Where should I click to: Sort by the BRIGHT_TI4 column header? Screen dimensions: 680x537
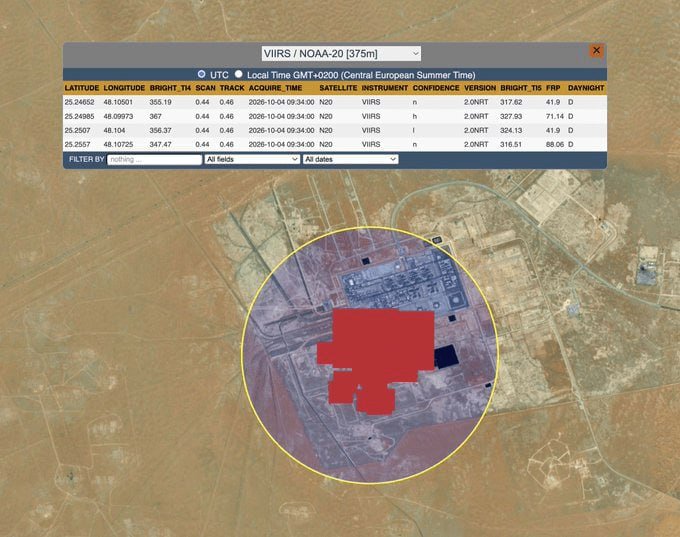tap(170, 88)
